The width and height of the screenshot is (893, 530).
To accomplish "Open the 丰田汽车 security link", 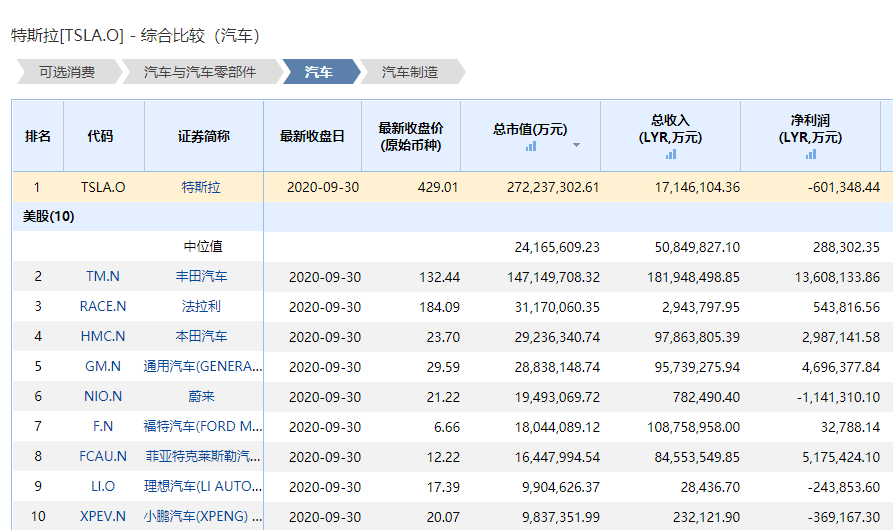I will (x=201, y=277).
